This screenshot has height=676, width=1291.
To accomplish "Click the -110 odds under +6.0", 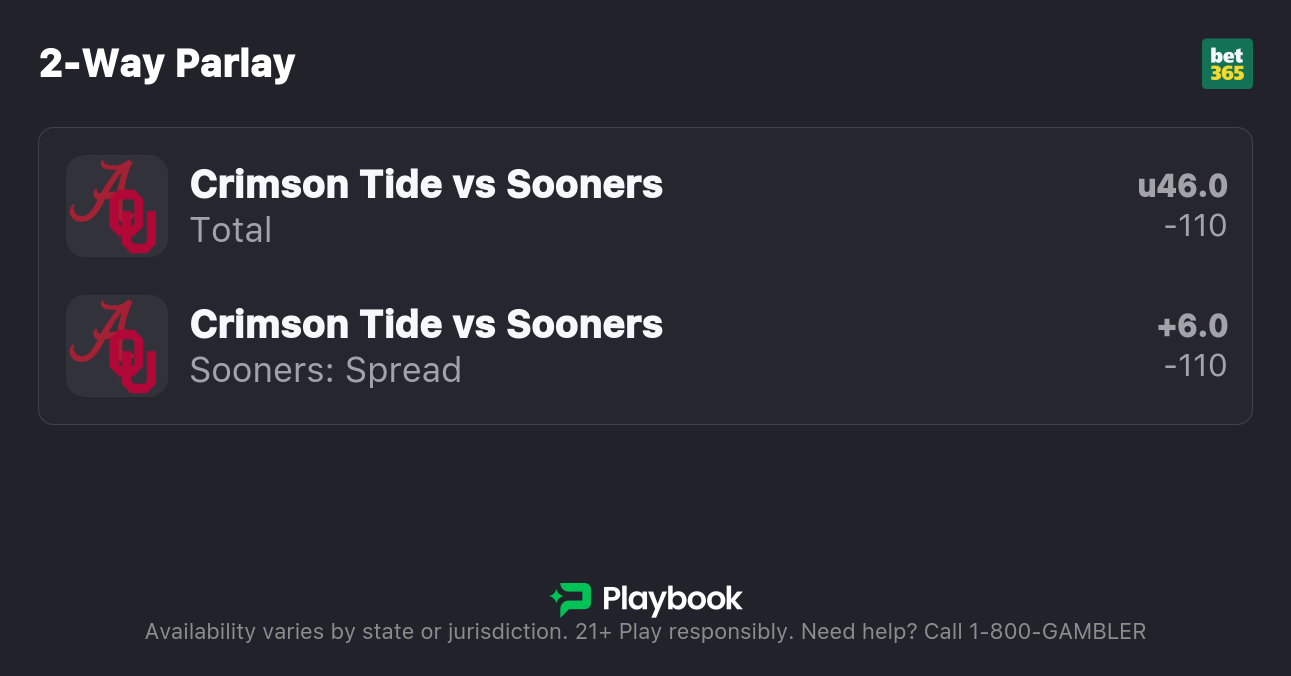I will 1195,366.
